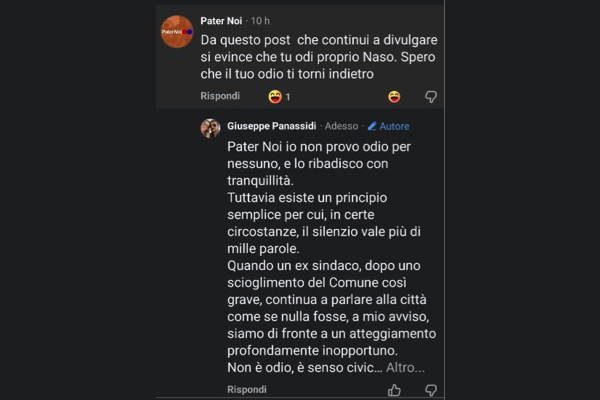
Task: Dislike Giuseppe Panassidi's reply with thumbs down
Action: point(431,389)
